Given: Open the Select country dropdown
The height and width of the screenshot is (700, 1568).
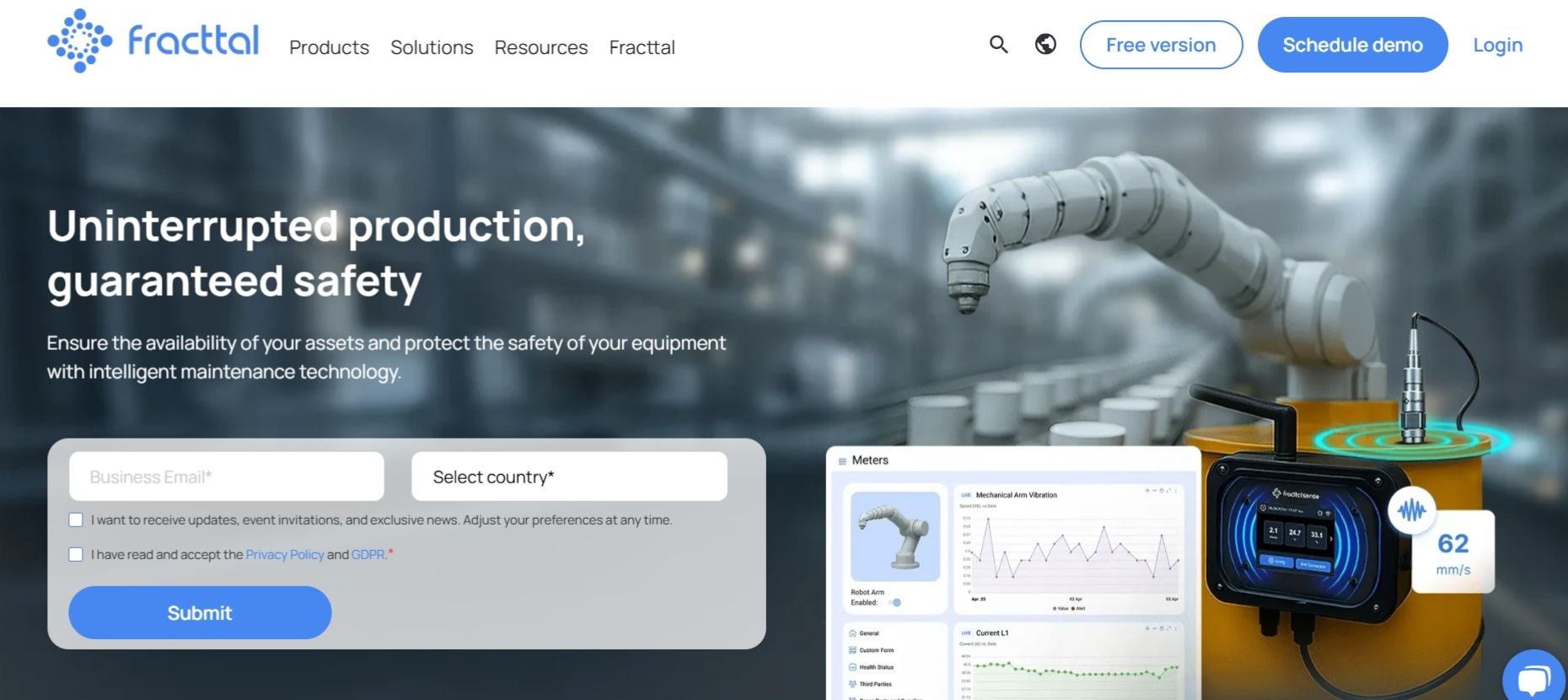Looking at the screenshot, I should [x=569, y=477].
